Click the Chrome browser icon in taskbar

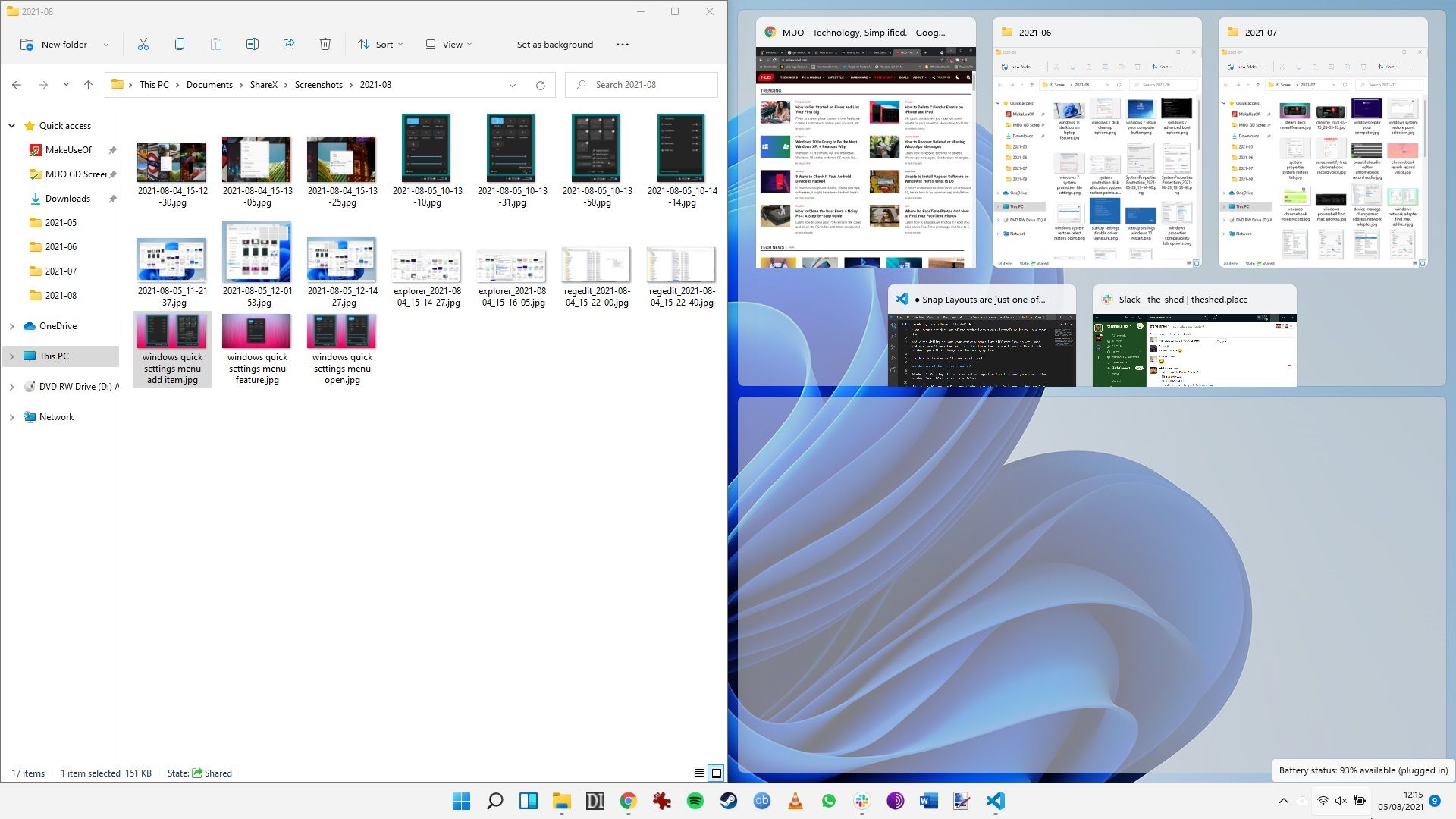tap(628, 800)
